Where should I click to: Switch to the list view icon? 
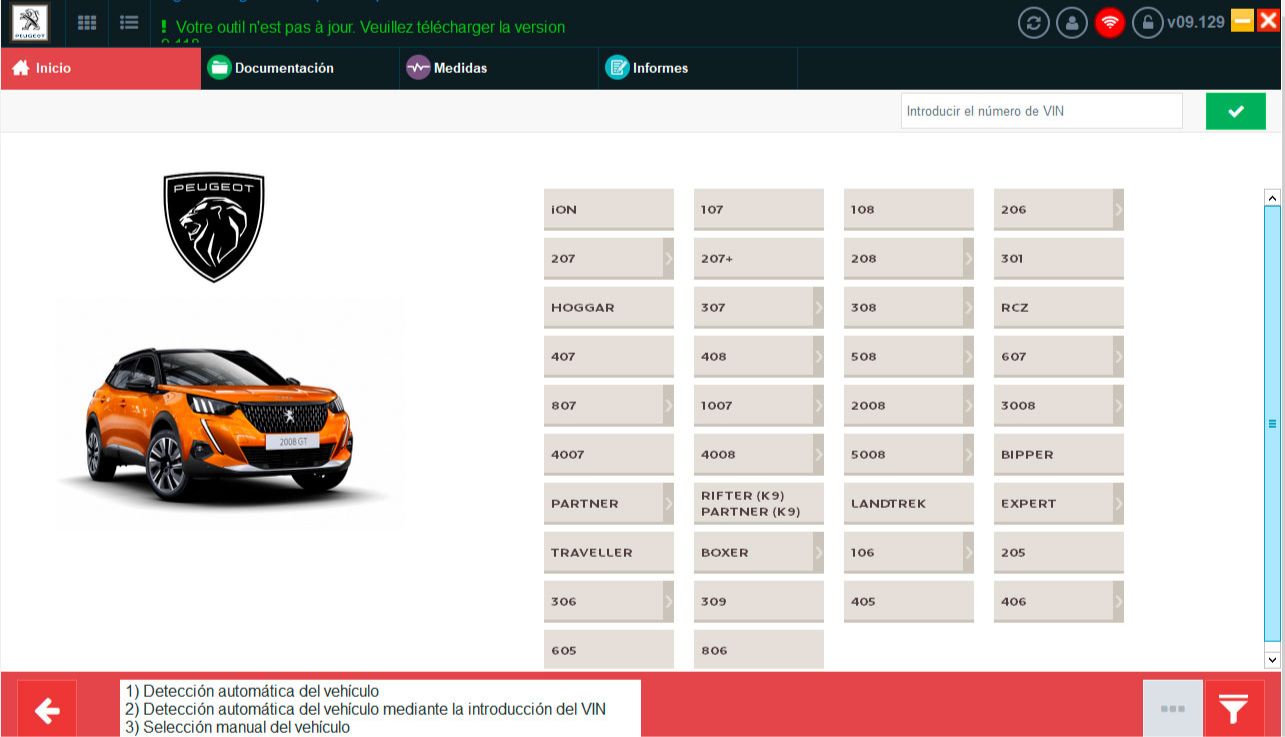pos(129,22)
